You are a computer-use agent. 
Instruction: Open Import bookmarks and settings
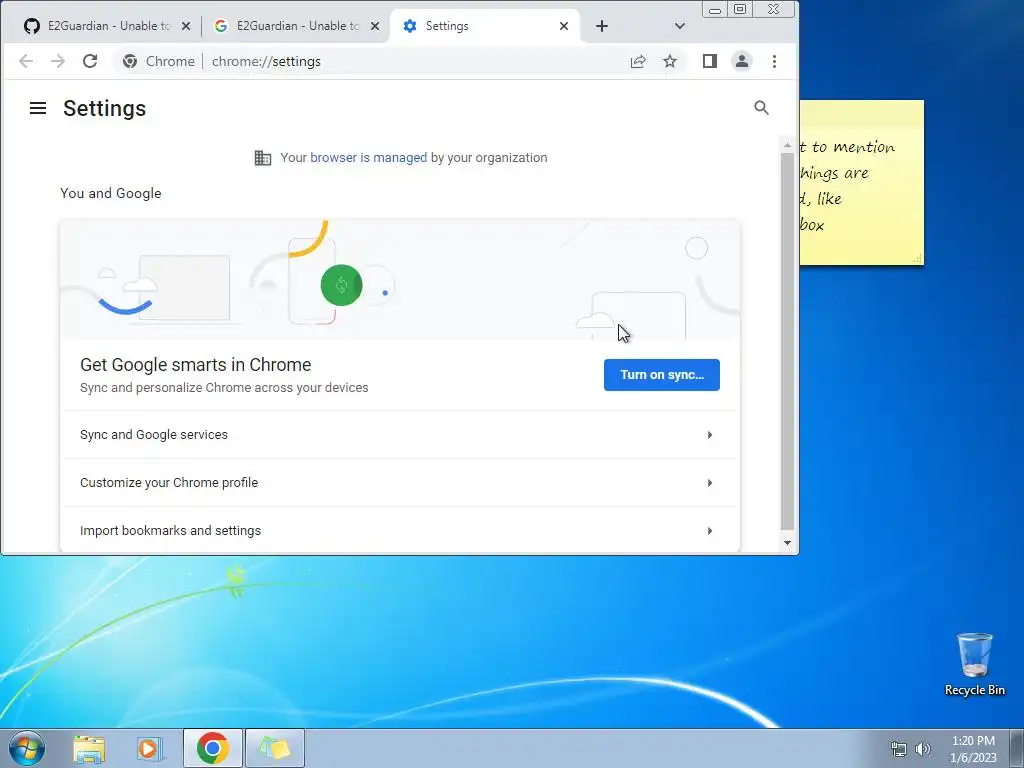point(400,530)
